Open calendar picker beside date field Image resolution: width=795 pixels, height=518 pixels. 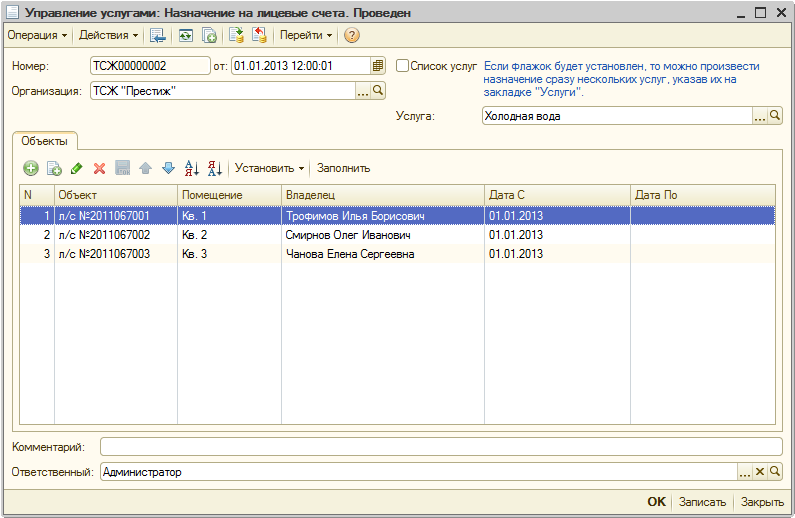click(x=378, y=66)
